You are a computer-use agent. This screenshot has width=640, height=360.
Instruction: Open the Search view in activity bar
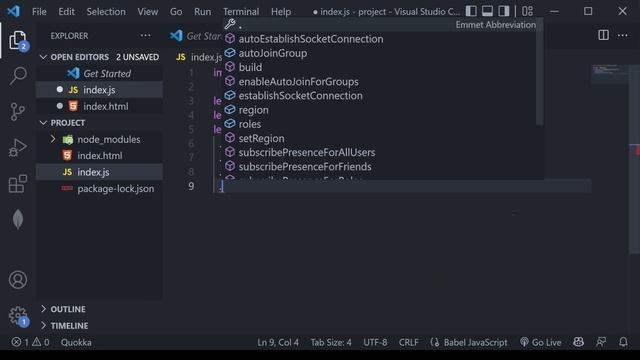(18, 76)
